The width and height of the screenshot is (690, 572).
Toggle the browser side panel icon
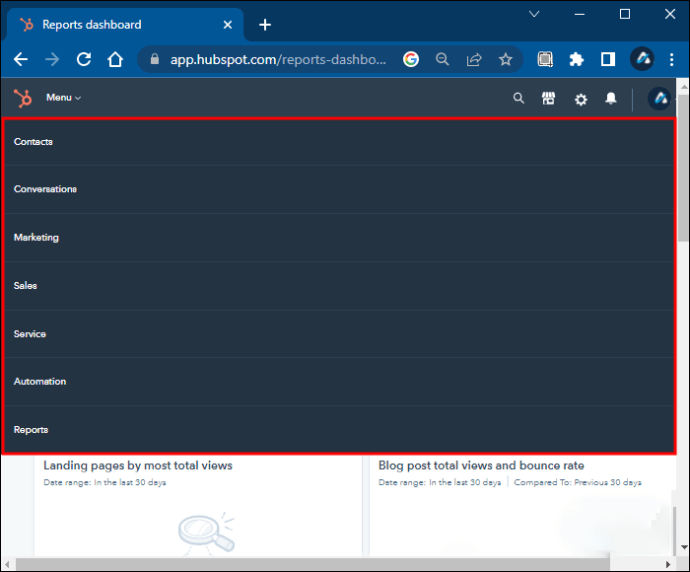608,59
